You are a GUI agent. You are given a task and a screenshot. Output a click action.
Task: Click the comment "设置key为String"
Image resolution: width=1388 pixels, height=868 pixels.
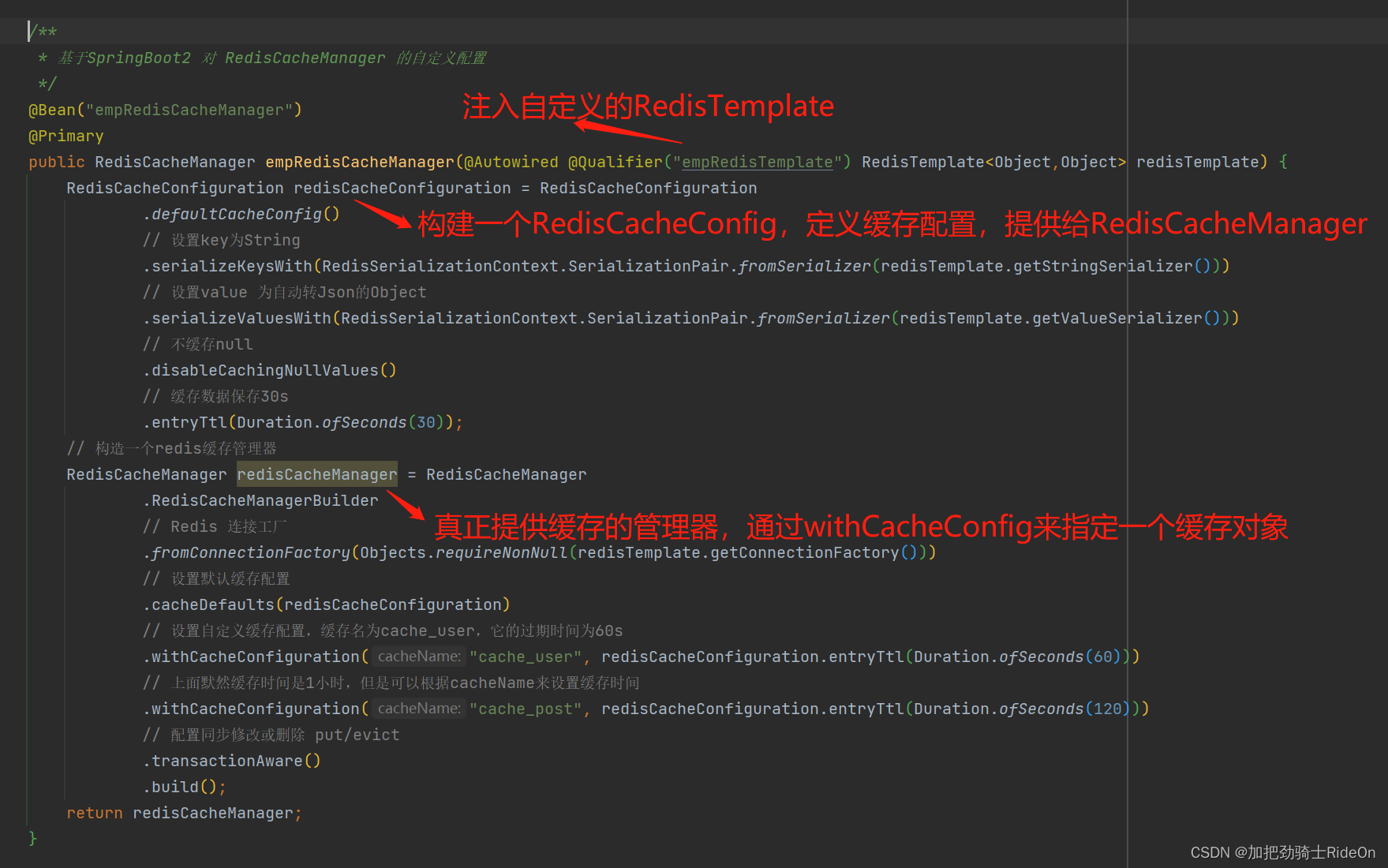pos(222,240)
